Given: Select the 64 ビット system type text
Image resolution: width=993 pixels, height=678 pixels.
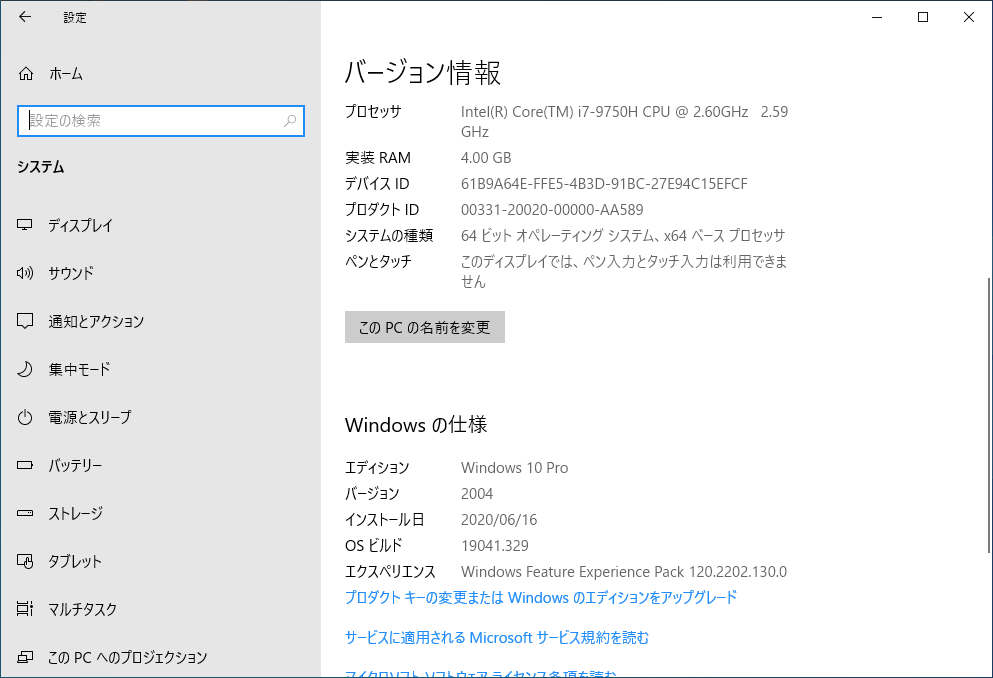Looking at the screenshot, I should click(x=623, y=235).
